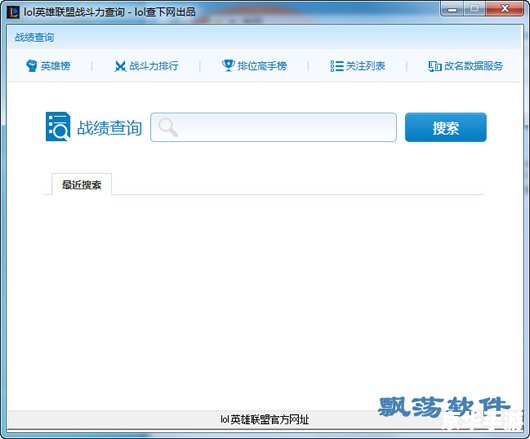Click the 英雄榜 fist icon
This screenshot has height=439, width=530.
tap(31, 66)
